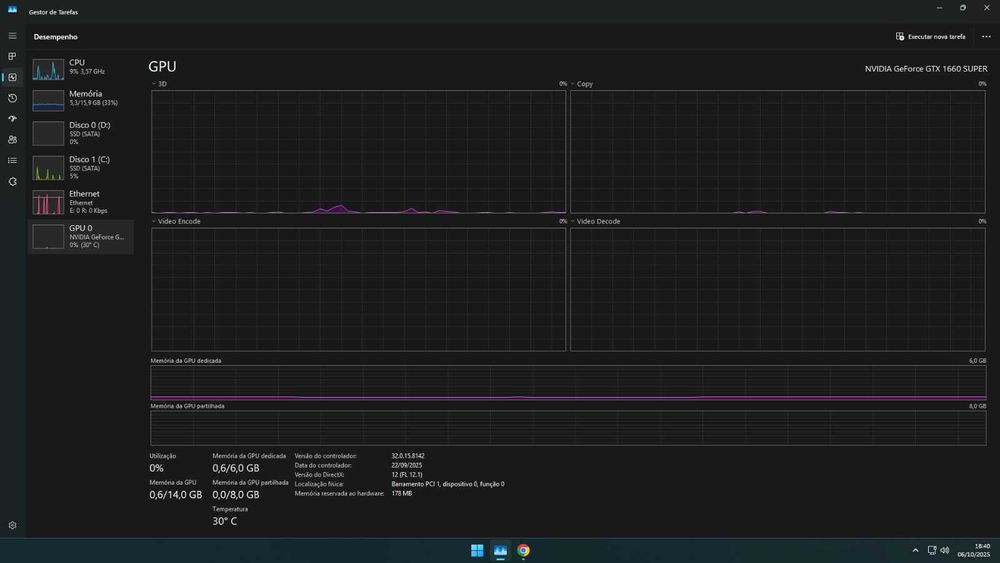
Task: Open Services page icon
Action: click(12, 182)
